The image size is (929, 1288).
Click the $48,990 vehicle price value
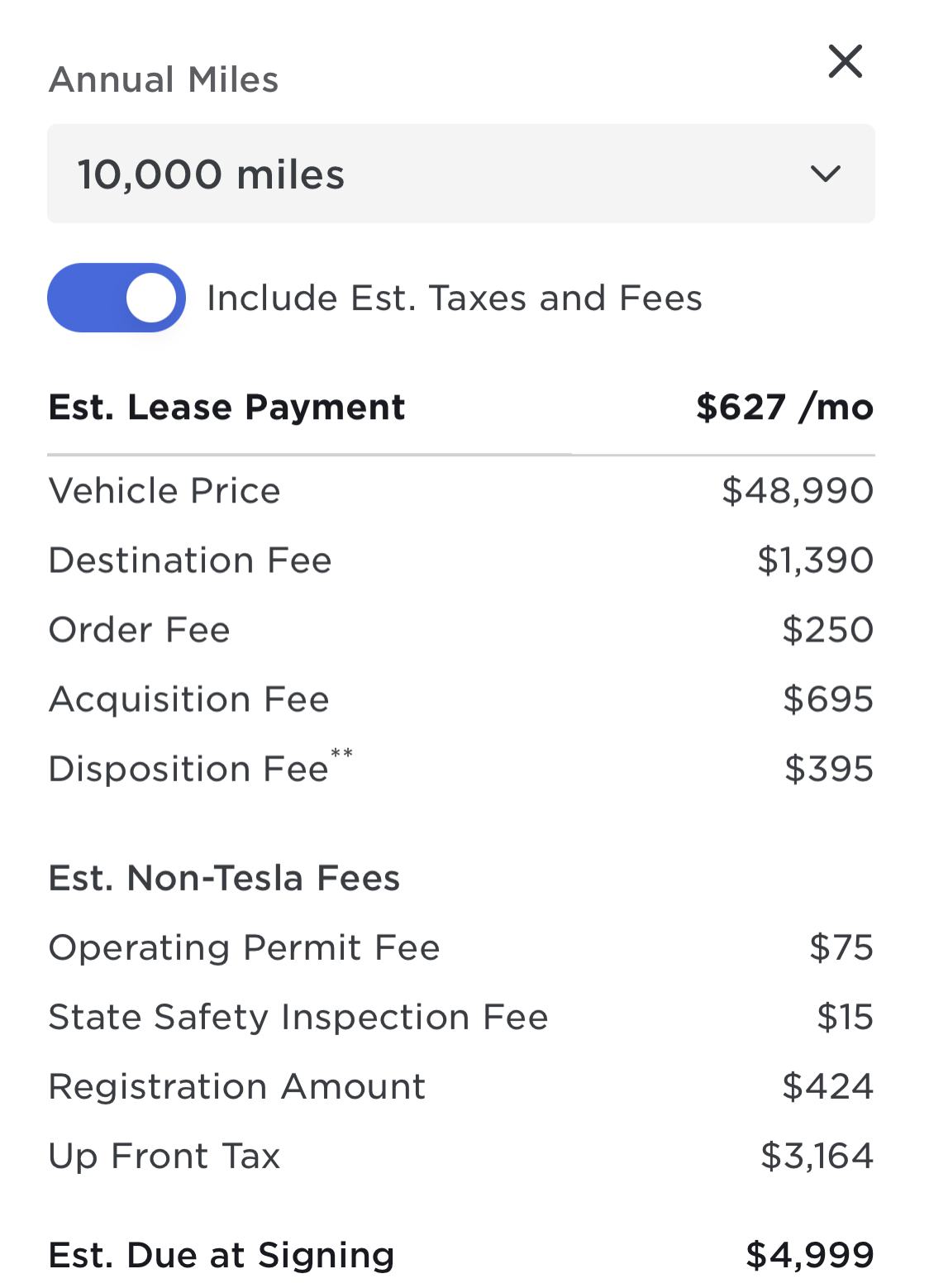(798, 490)
